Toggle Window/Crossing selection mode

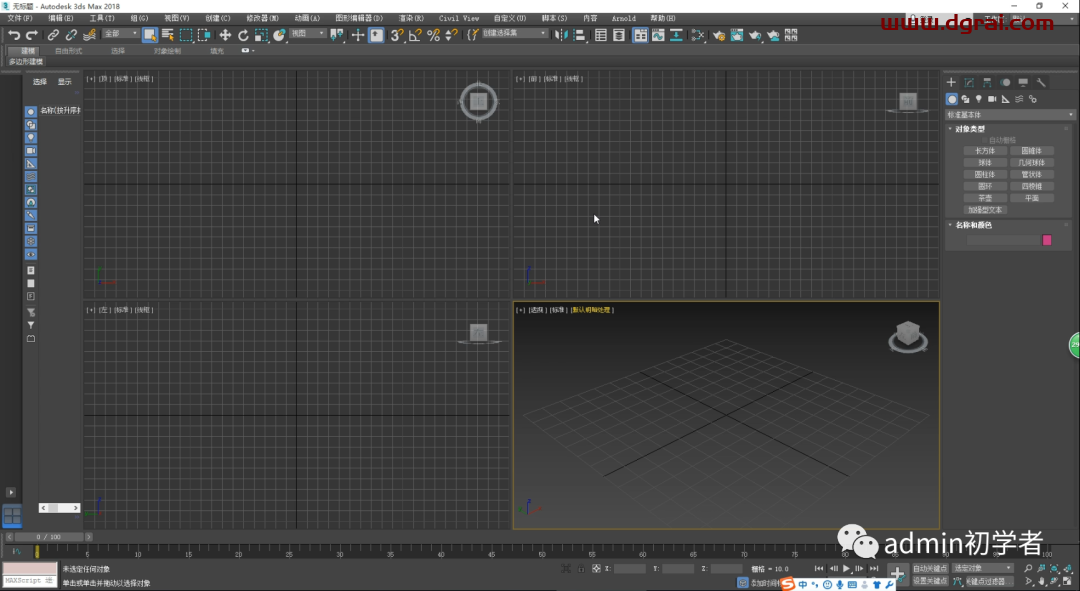click(x=204, y=34)
